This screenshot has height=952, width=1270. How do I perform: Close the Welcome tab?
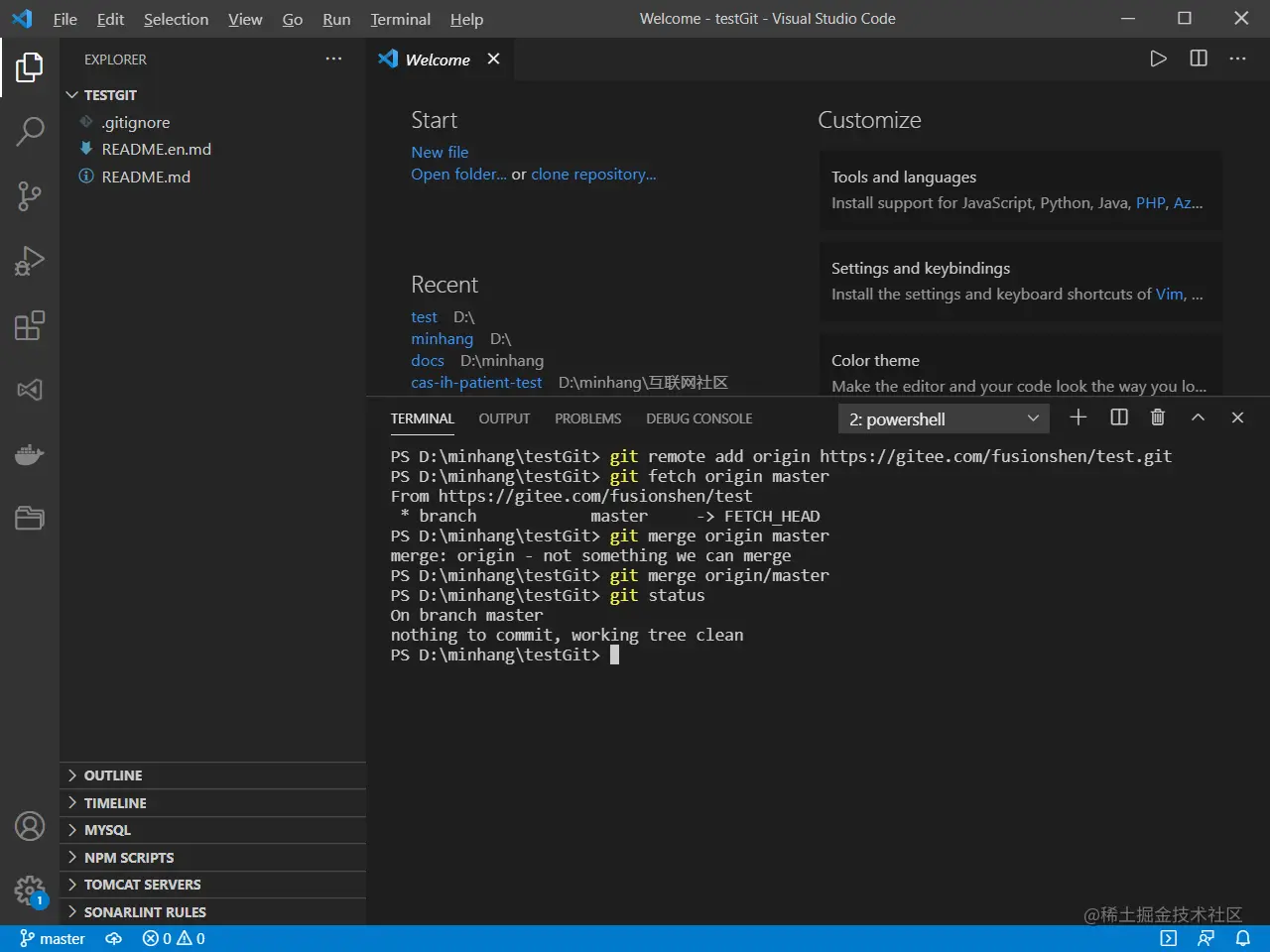pos(493,59)
